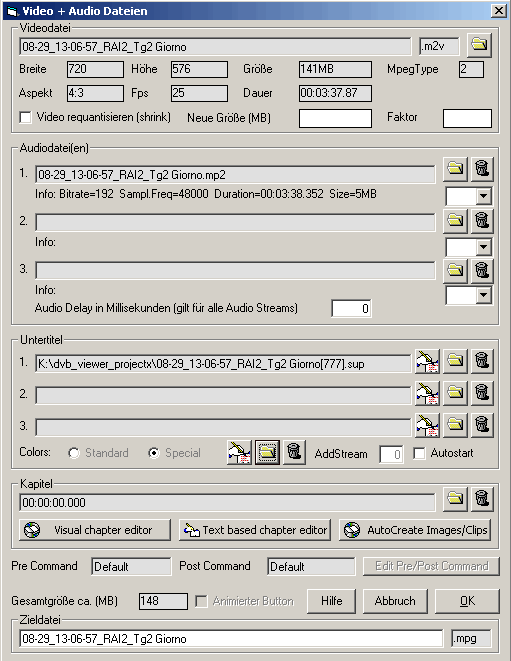Viewport: 511px width, 661px height.
Task: Browse for video file with folder icon
Action: click(479, 45)
